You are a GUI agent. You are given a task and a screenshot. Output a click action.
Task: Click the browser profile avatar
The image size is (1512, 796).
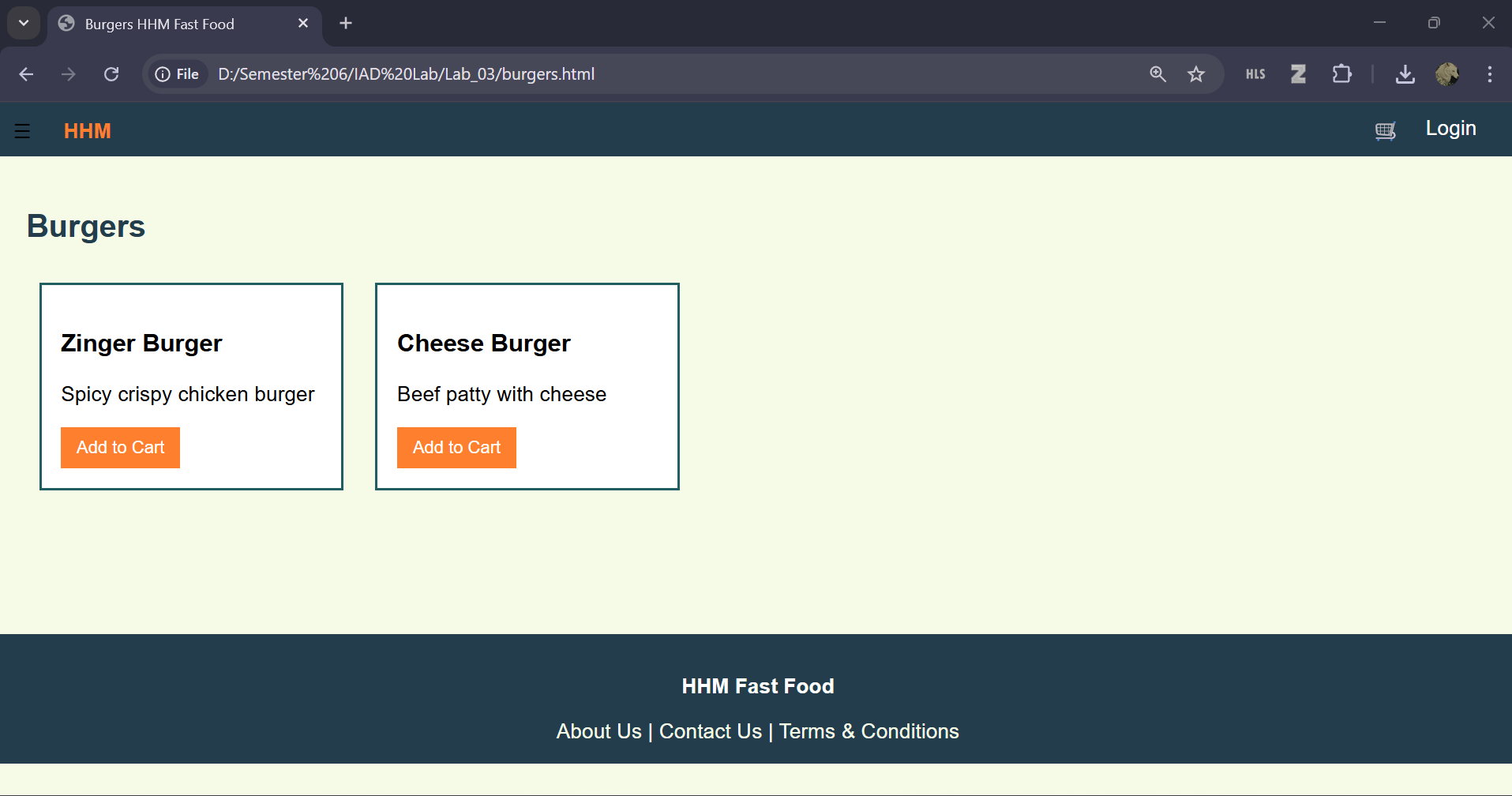[x=1447, y=74]
